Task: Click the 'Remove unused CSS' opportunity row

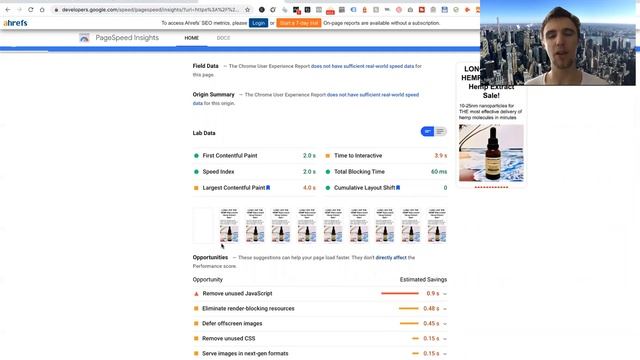Action: 320,339
